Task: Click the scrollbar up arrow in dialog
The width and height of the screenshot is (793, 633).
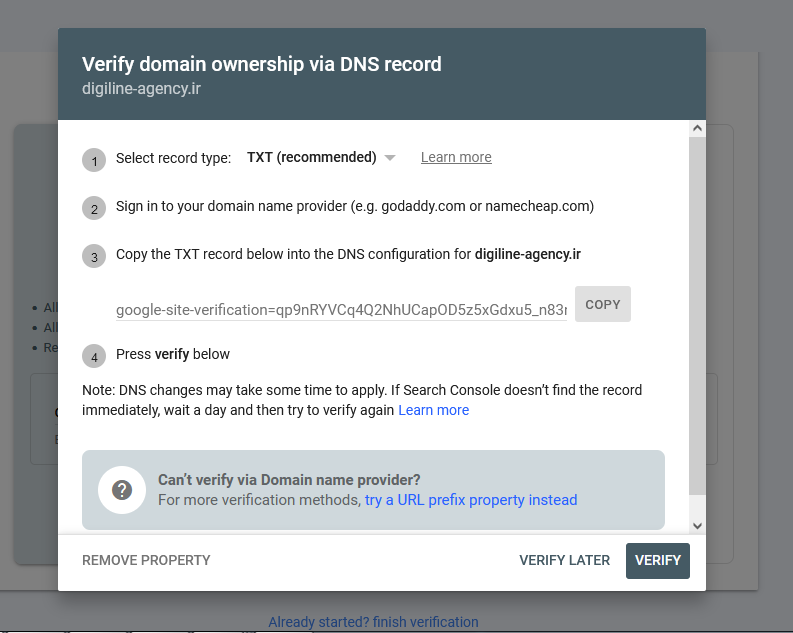Action: [x=697, y=129]
